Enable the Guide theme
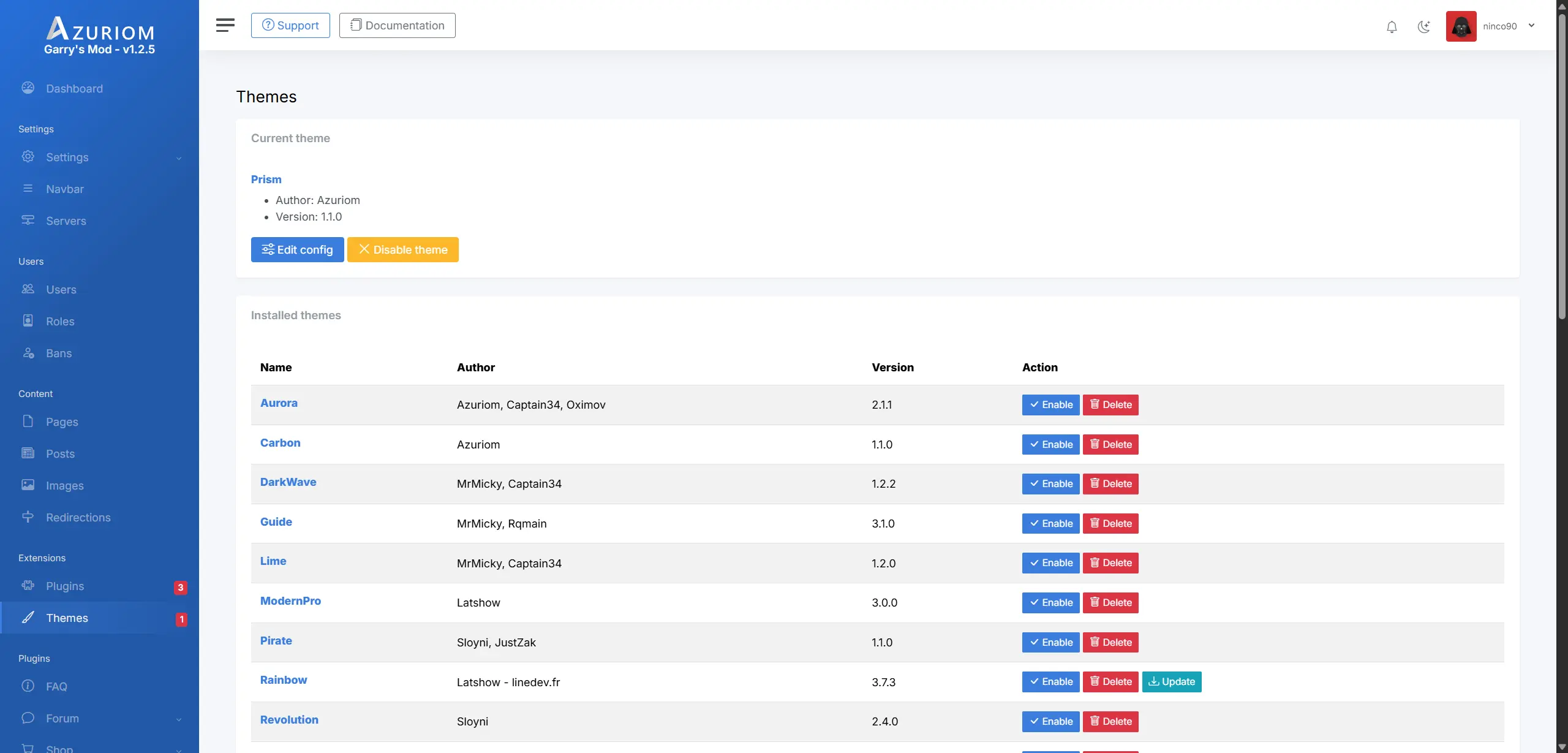This screenshot has width=1568, height=753. coord(1050,523)
